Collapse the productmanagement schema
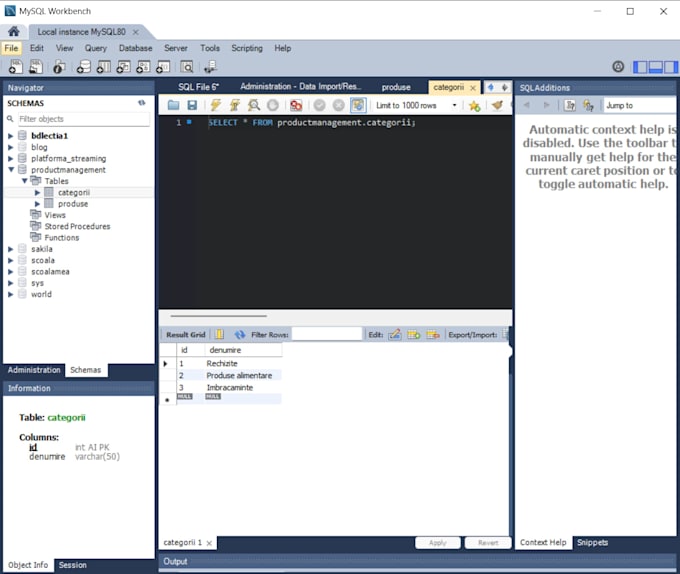Screen dimensions: 680x574 [x=11, y=170]
